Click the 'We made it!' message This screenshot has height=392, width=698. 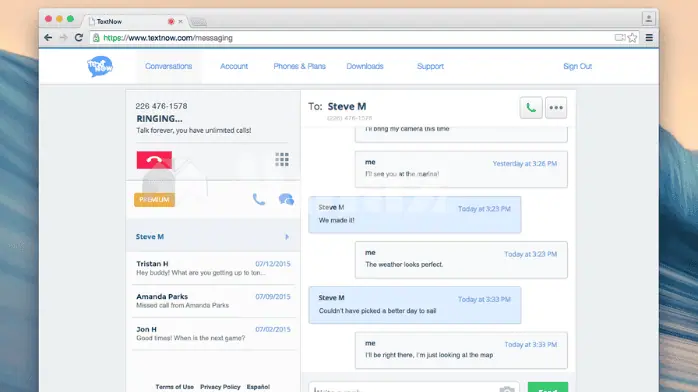coord(414,214)
